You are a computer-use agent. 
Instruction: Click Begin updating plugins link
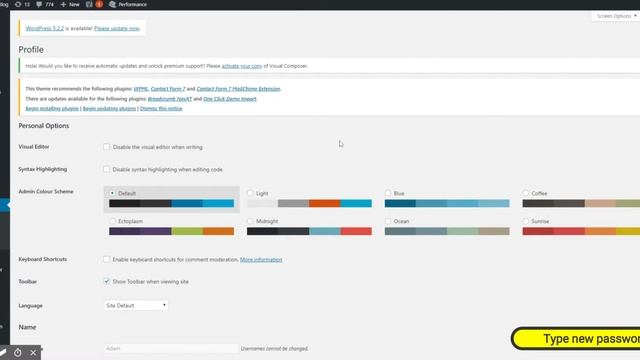109,109
